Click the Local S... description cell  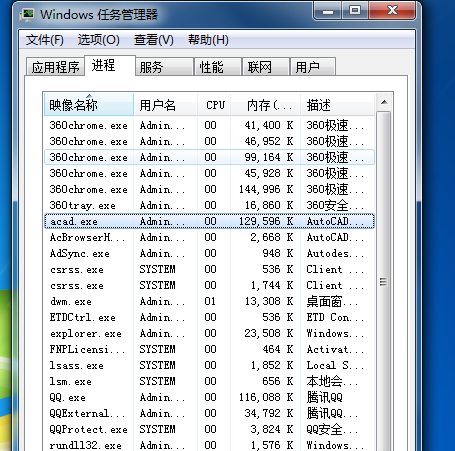click(x=335, y=365)
